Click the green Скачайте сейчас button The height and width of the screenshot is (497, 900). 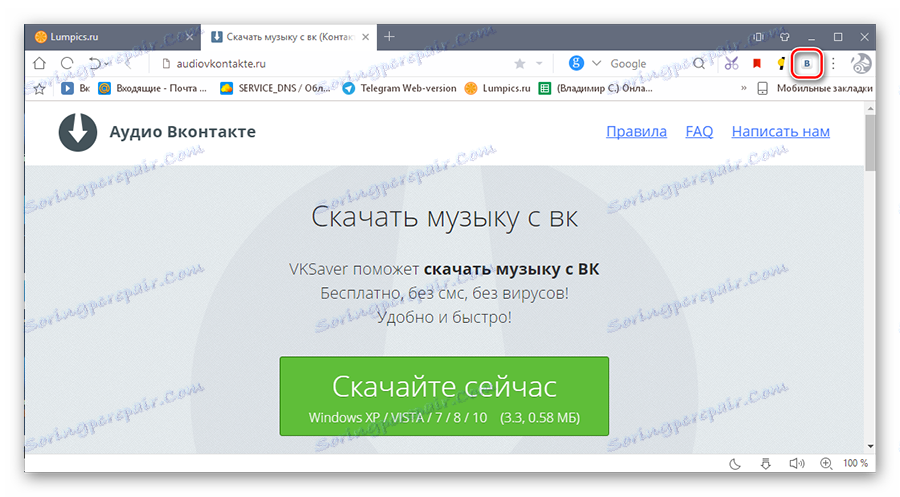pos(444,396)
